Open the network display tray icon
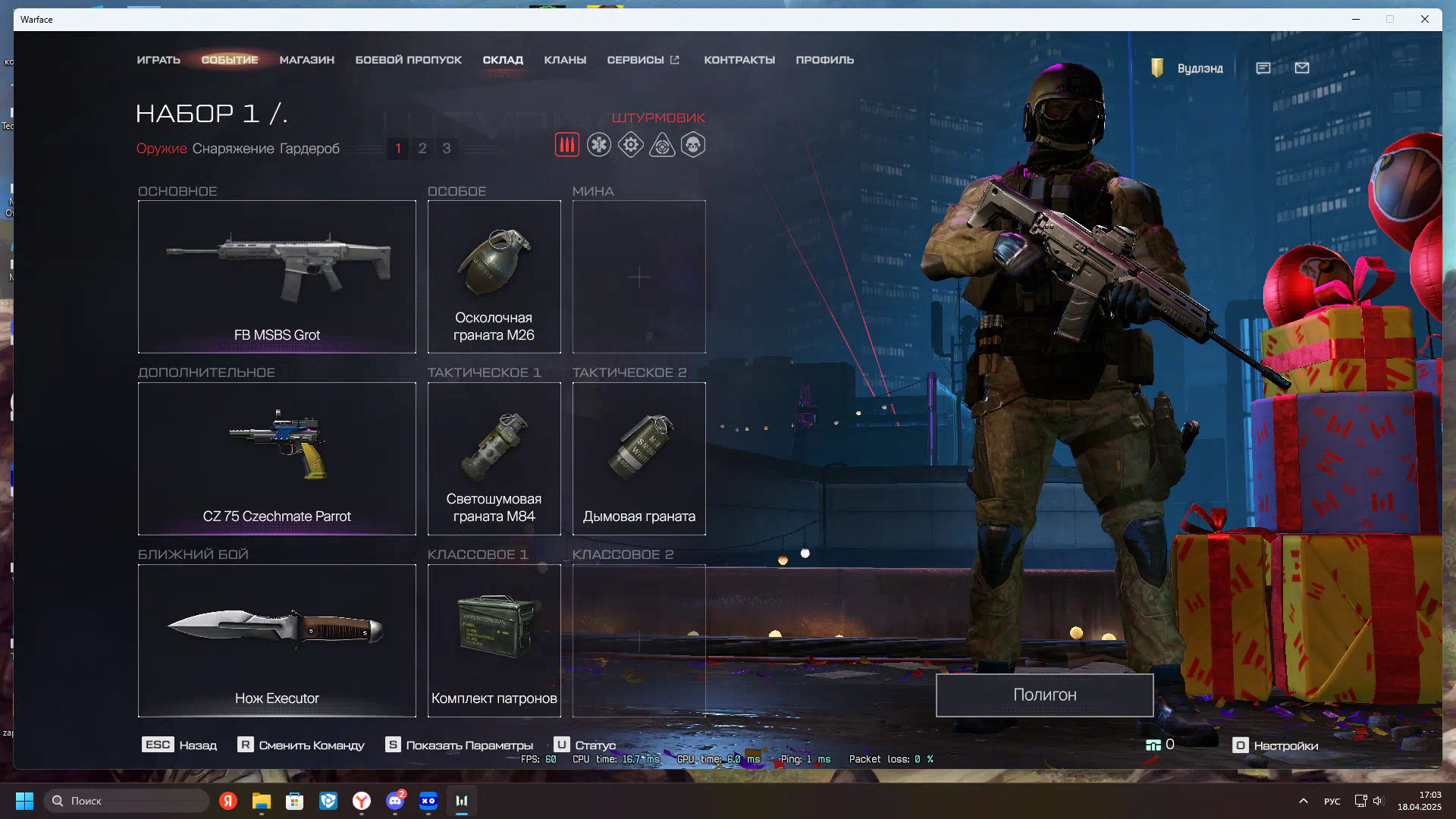The width and height of the screenshot is (1456, 819). coord(1360,801)
